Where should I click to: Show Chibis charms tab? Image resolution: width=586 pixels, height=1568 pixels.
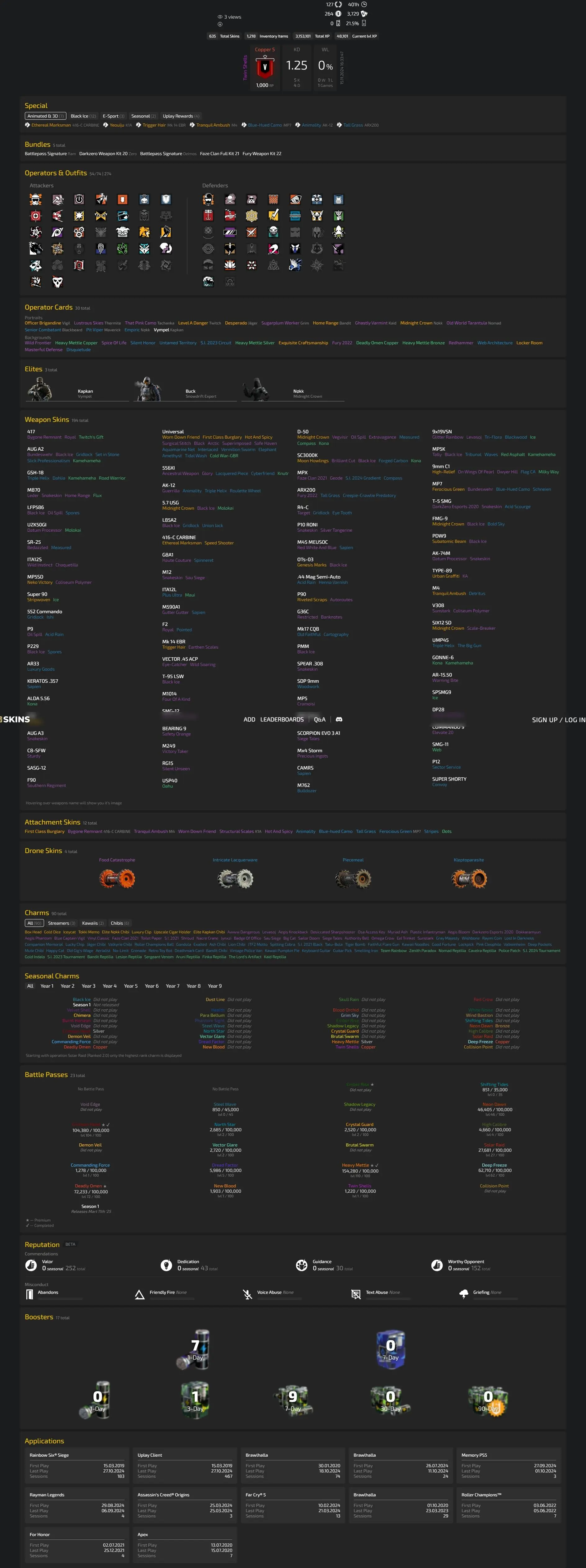119,923
